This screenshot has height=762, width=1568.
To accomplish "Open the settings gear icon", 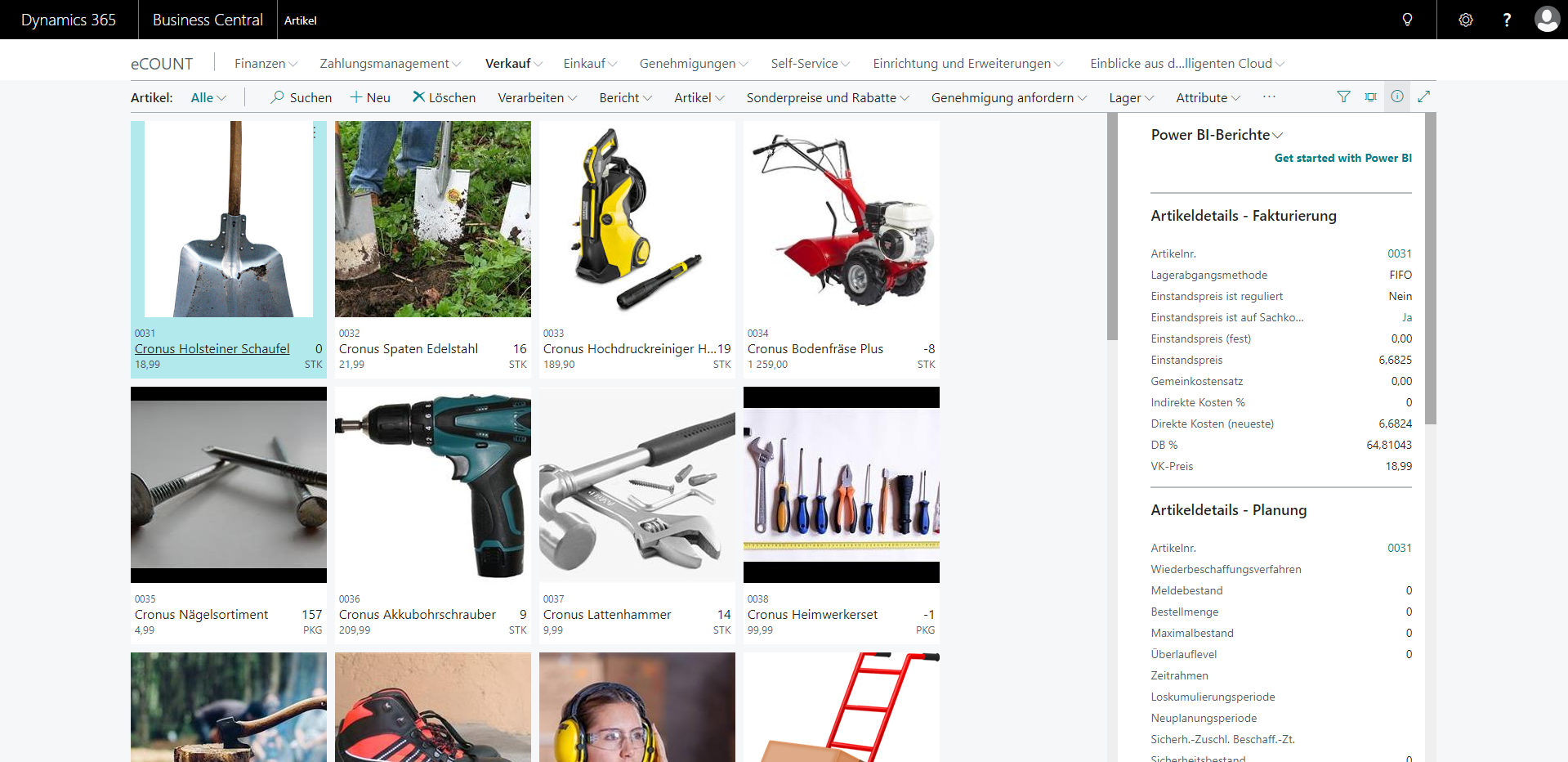I will click(1466, 20).
